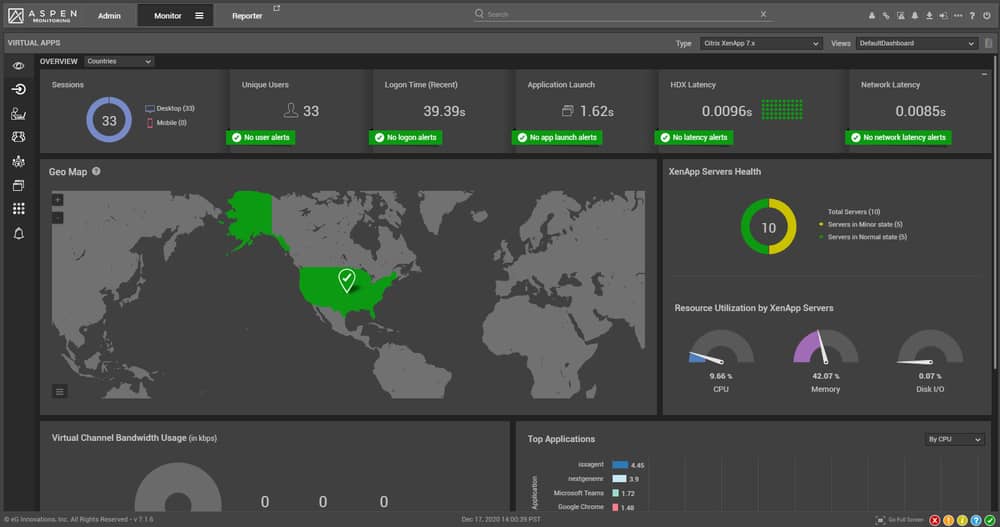Click Servers in Normal state (5) legend
This screenshot has height=527, width=1000.
[863, 237]
